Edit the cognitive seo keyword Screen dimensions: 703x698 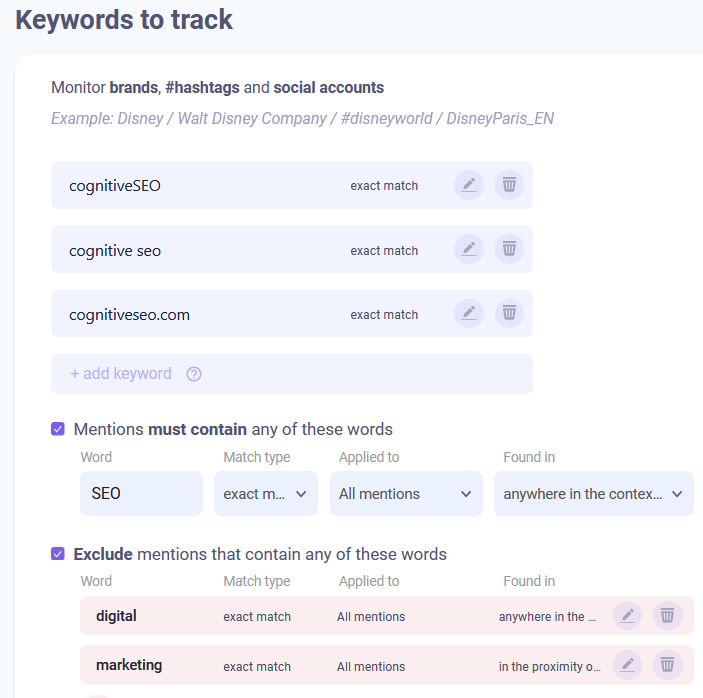coord(469,249)
